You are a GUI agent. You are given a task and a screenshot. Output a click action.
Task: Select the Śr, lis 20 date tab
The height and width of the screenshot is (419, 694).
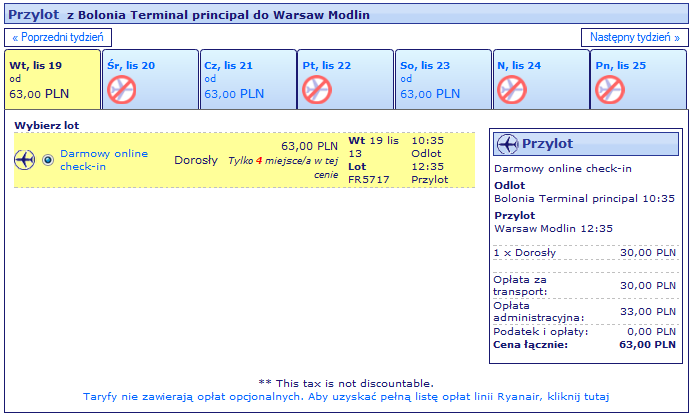click(x=150, y=79)
